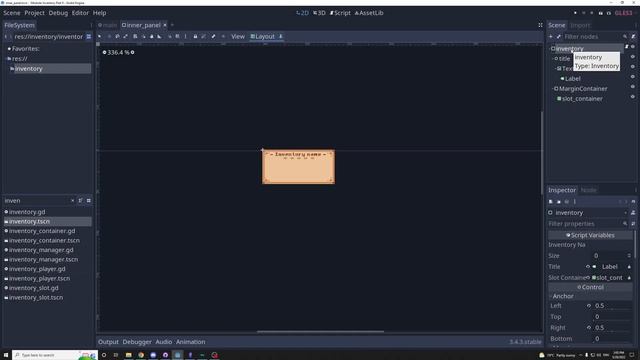Open the skeleton bone options icon
The height and width of the screenshot is (360, 640).
click(213, 36)
